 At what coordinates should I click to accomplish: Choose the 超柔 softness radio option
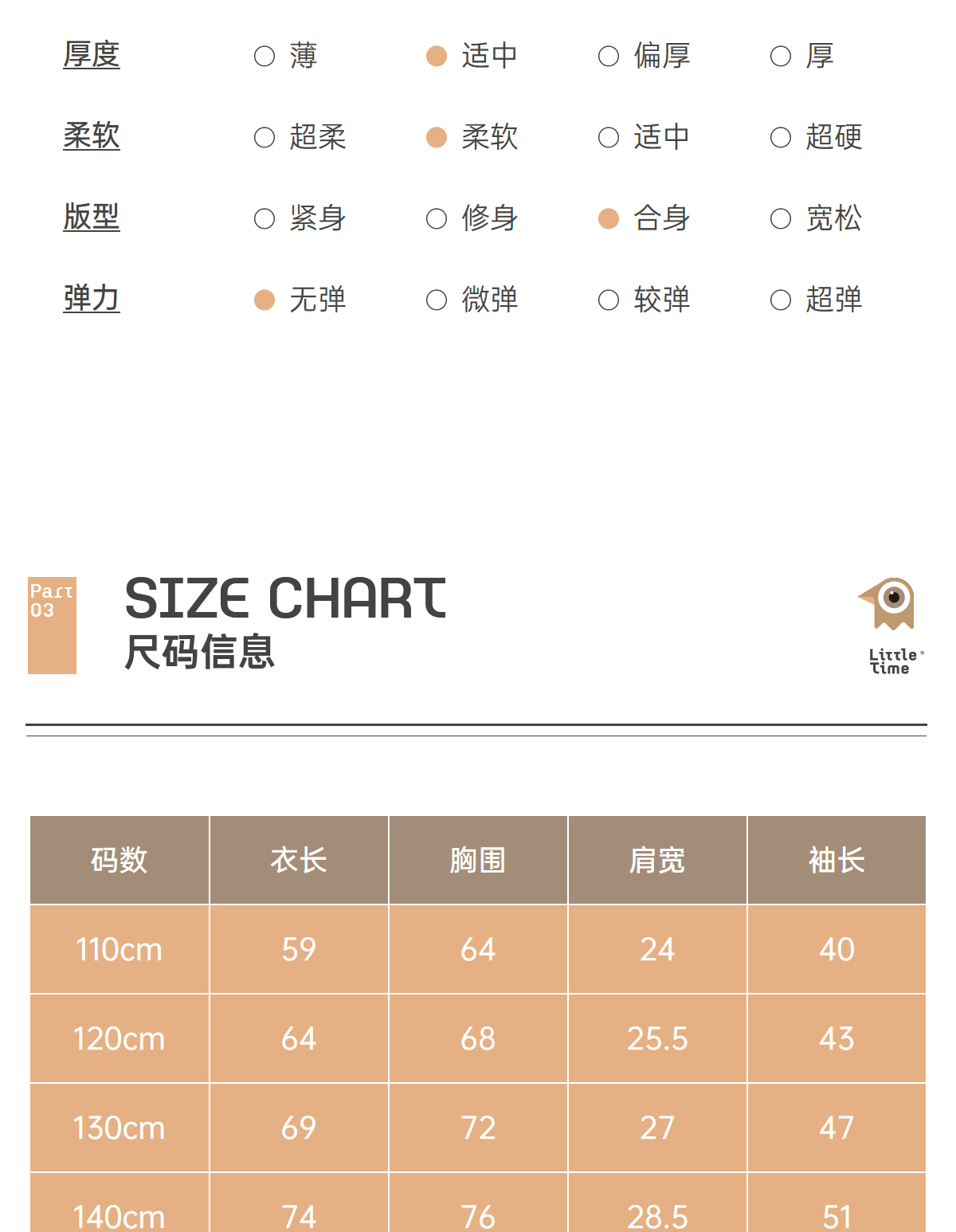(264, 138)
